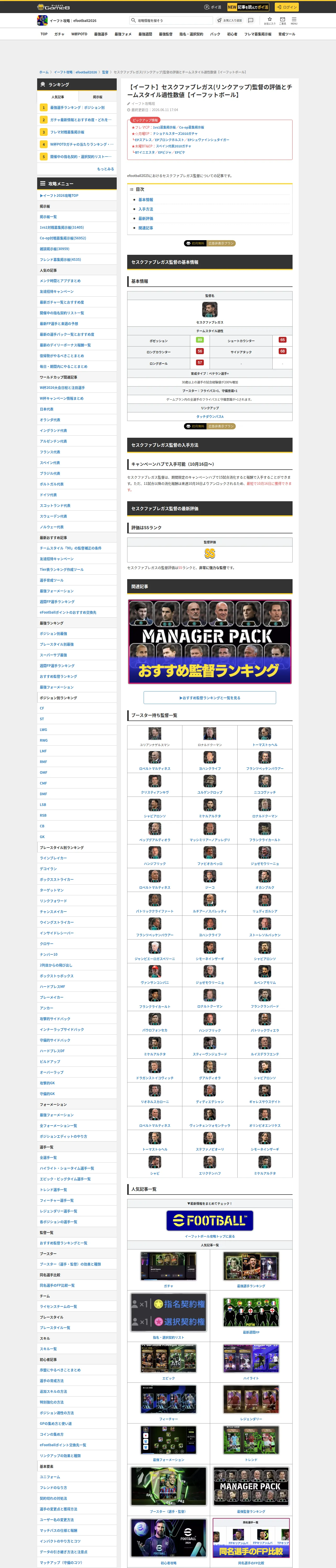The image size is (336, 1568).
Task: Open the ルベンアモリム manager icon
Action: pos(265,971)
